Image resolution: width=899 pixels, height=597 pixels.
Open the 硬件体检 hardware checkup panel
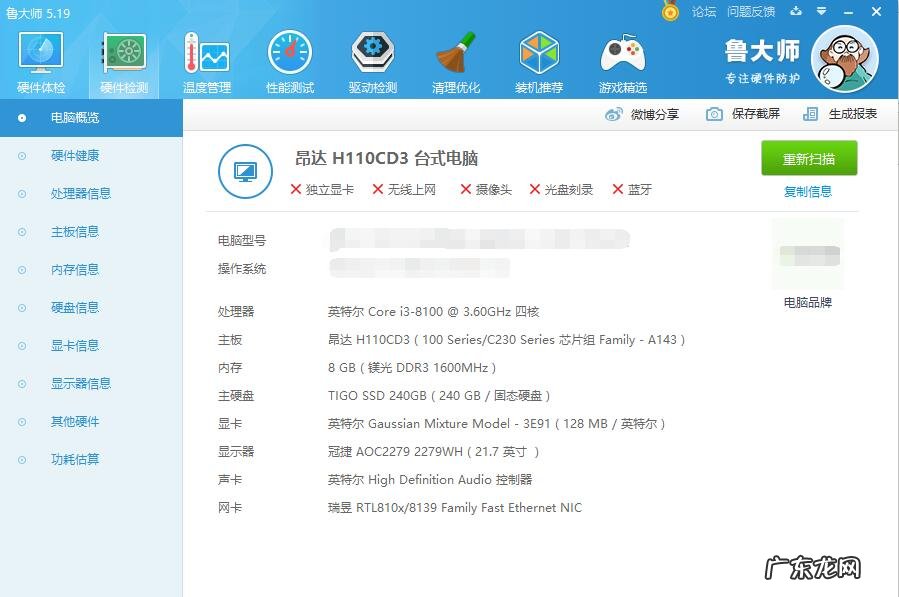pos(39,60)
